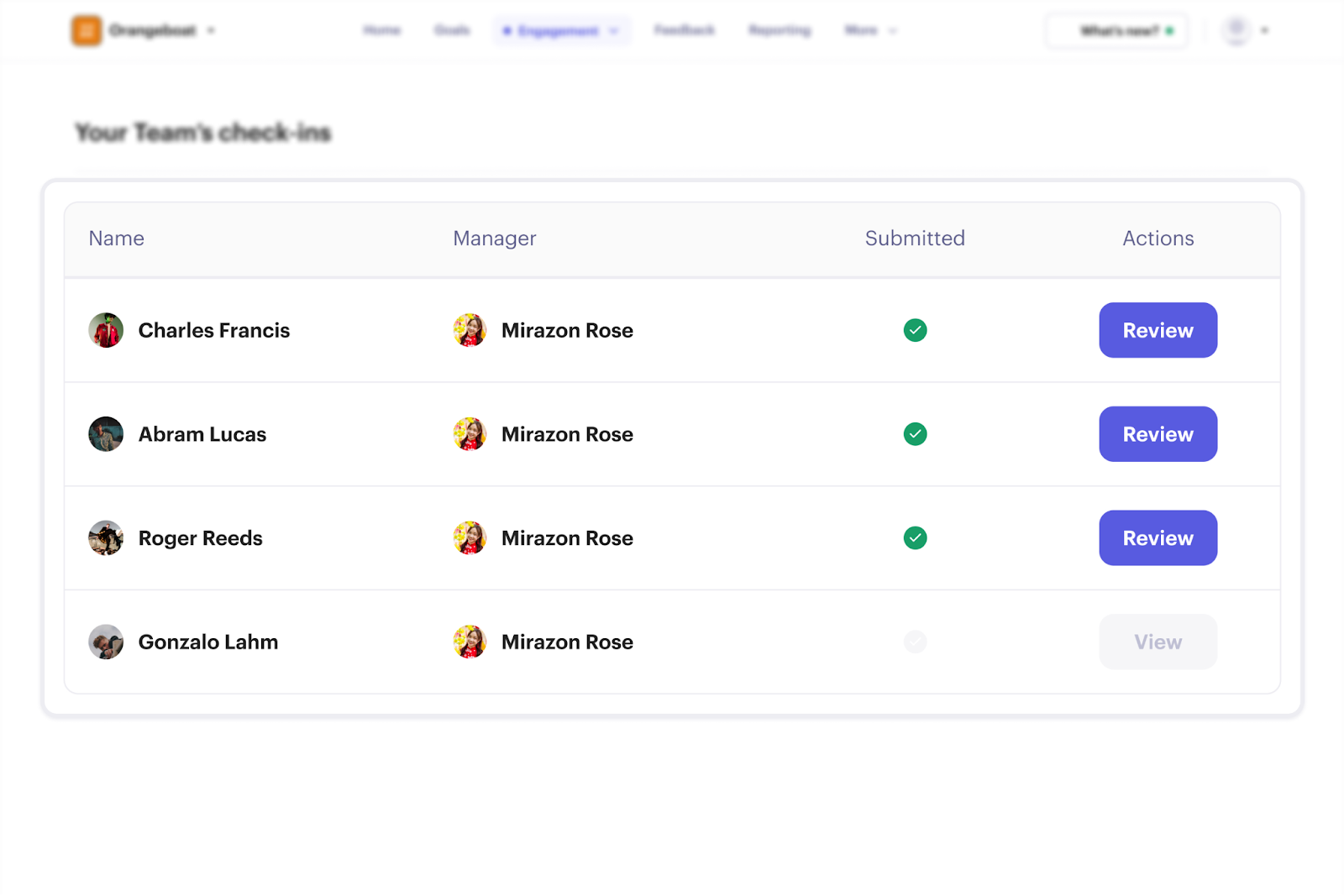The image size is (1344, 896).
Task: Select the name Roger Reeds
Action: 201,538
